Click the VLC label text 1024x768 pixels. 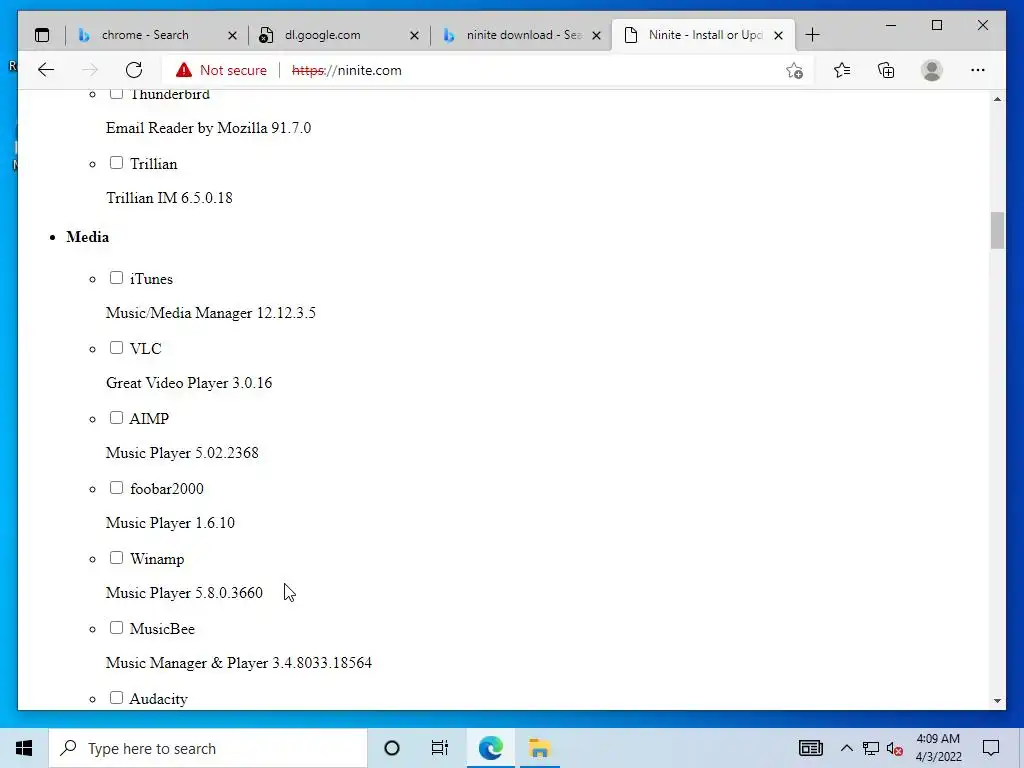(146, 349)
